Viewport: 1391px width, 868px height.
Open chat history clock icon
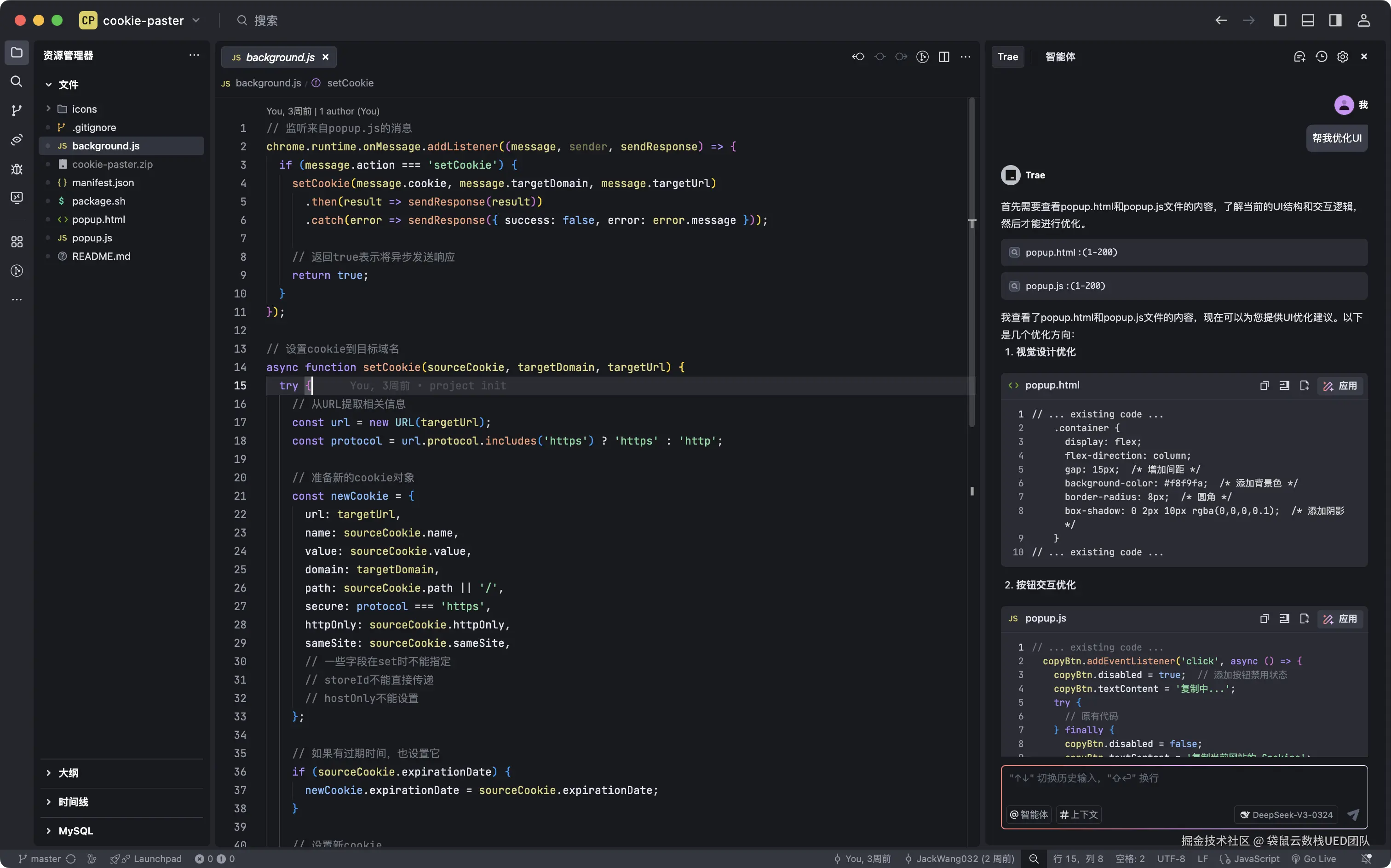coord(1321,57)
